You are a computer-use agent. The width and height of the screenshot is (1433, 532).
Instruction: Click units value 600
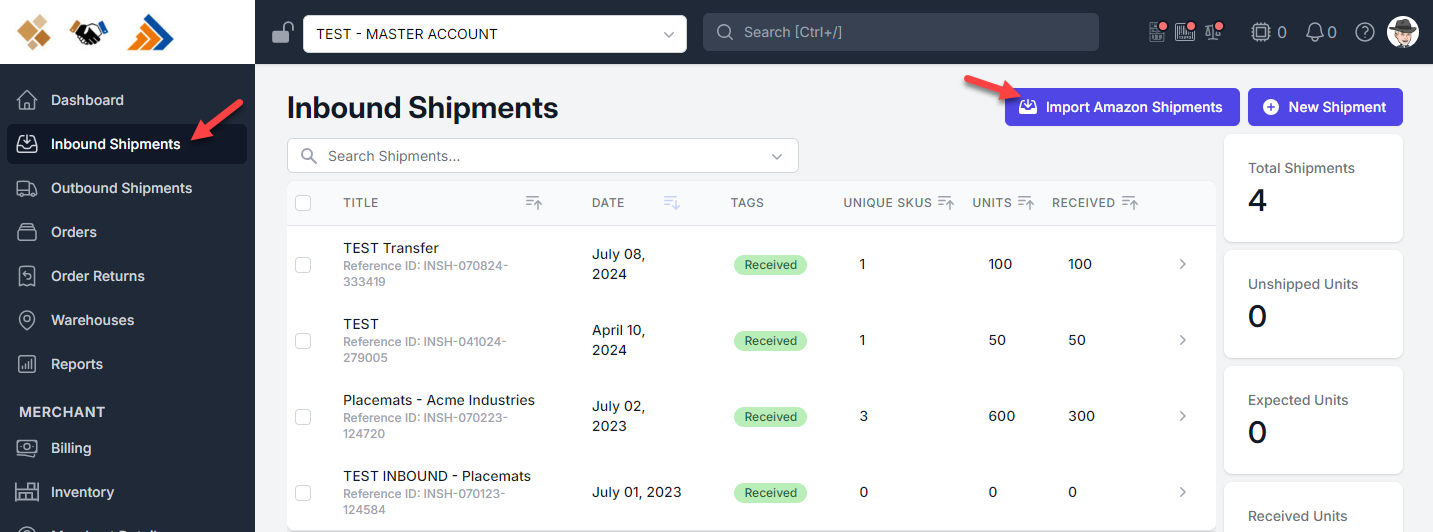click(x=1002, y=416)
